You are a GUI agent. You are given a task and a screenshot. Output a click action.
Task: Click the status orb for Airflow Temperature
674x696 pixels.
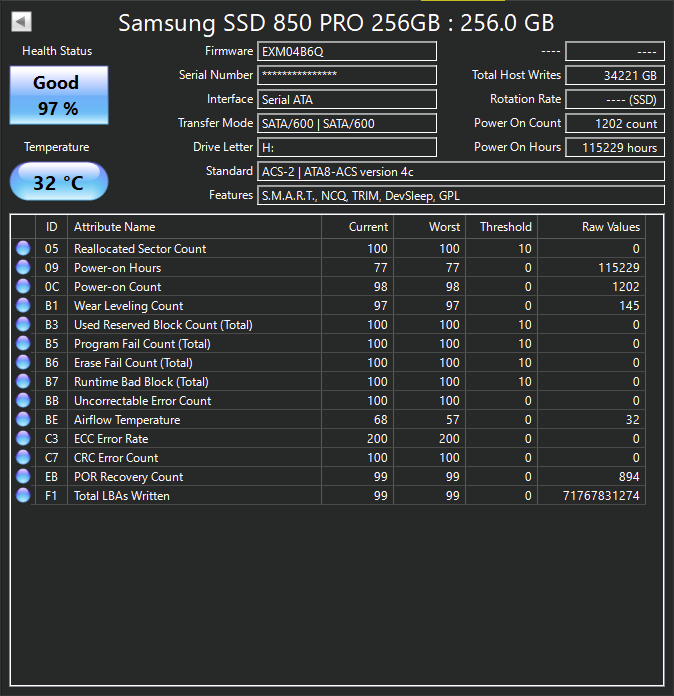(23, 419)
